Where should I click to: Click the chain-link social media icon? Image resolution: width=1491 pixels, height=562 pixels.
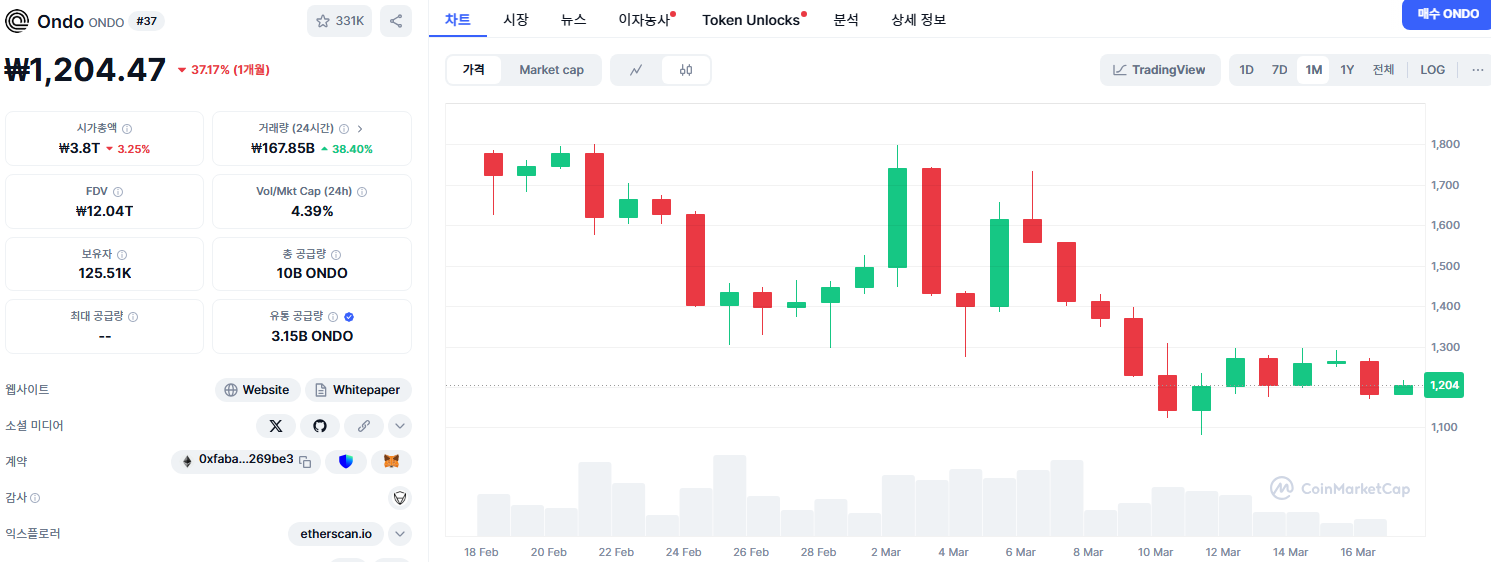click(364, 426)
